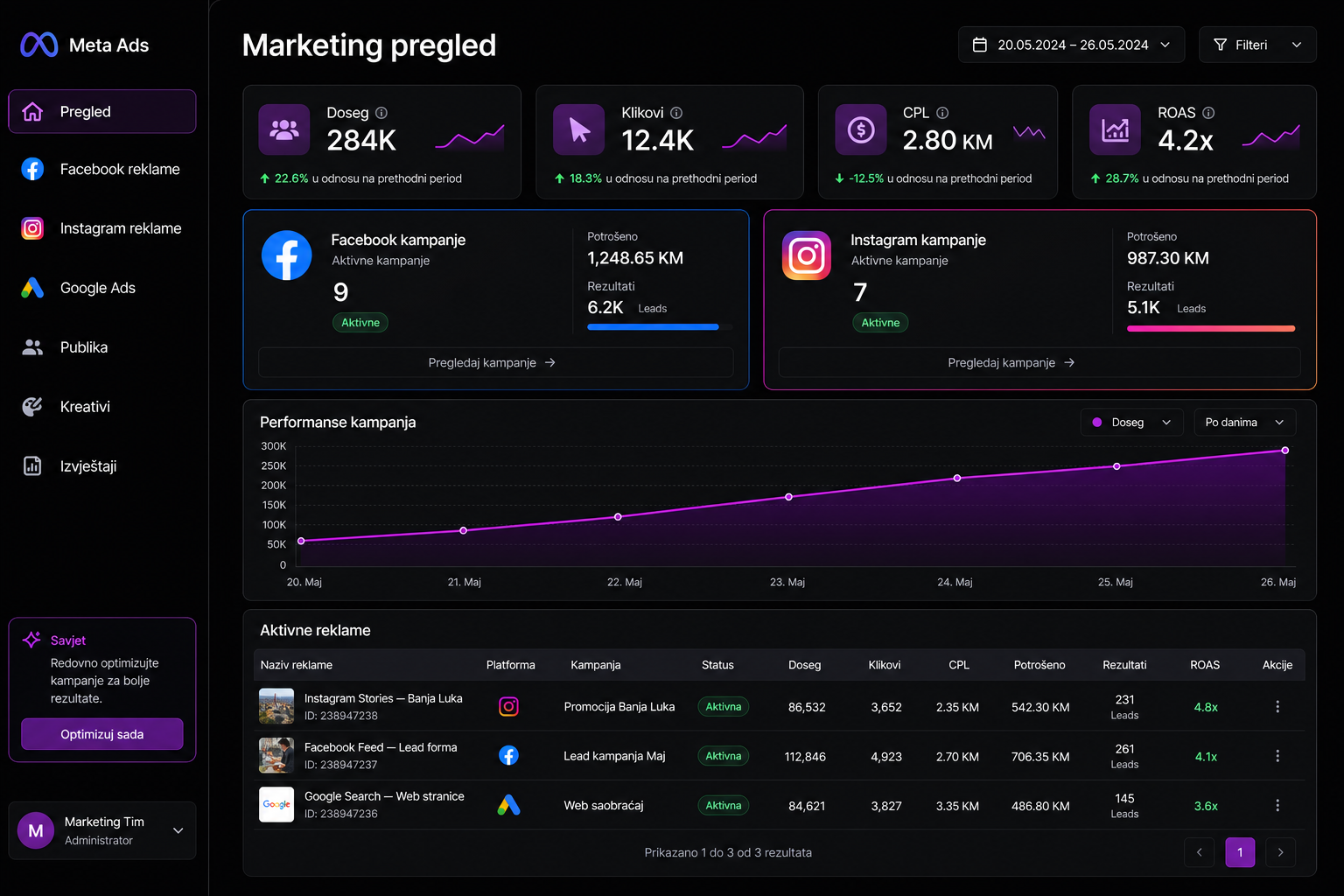Click the Instagram pink results progress bar
Viewport: 1344px width, 896px height.
(1211, 329)
